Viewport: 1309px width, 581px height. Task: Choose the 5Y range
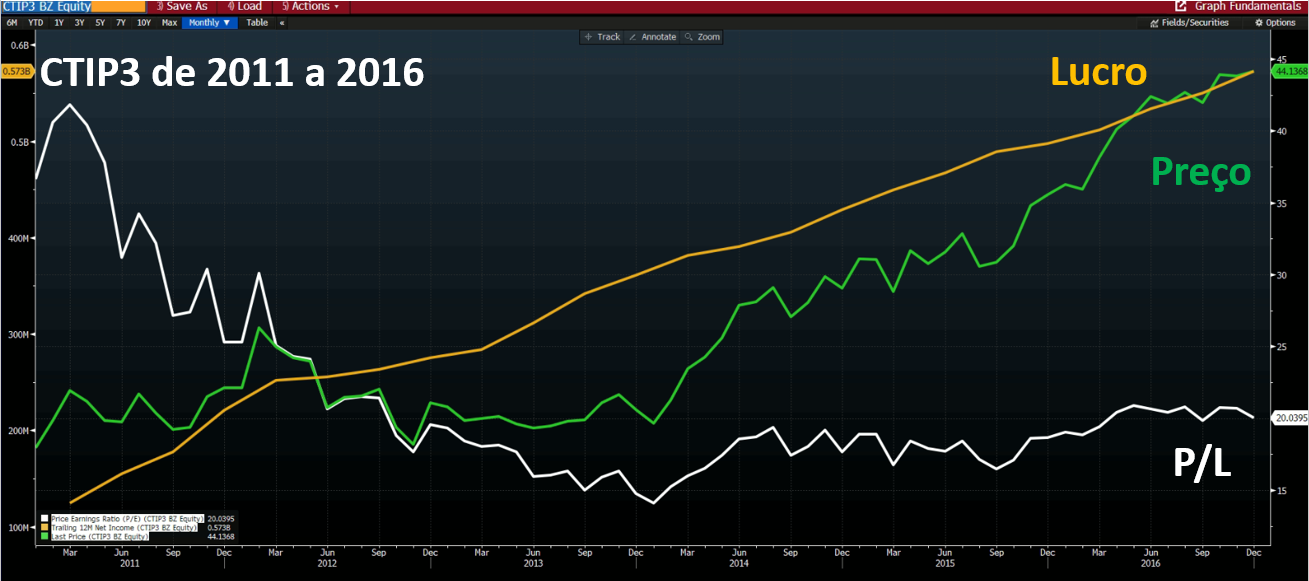click(101, 22)
